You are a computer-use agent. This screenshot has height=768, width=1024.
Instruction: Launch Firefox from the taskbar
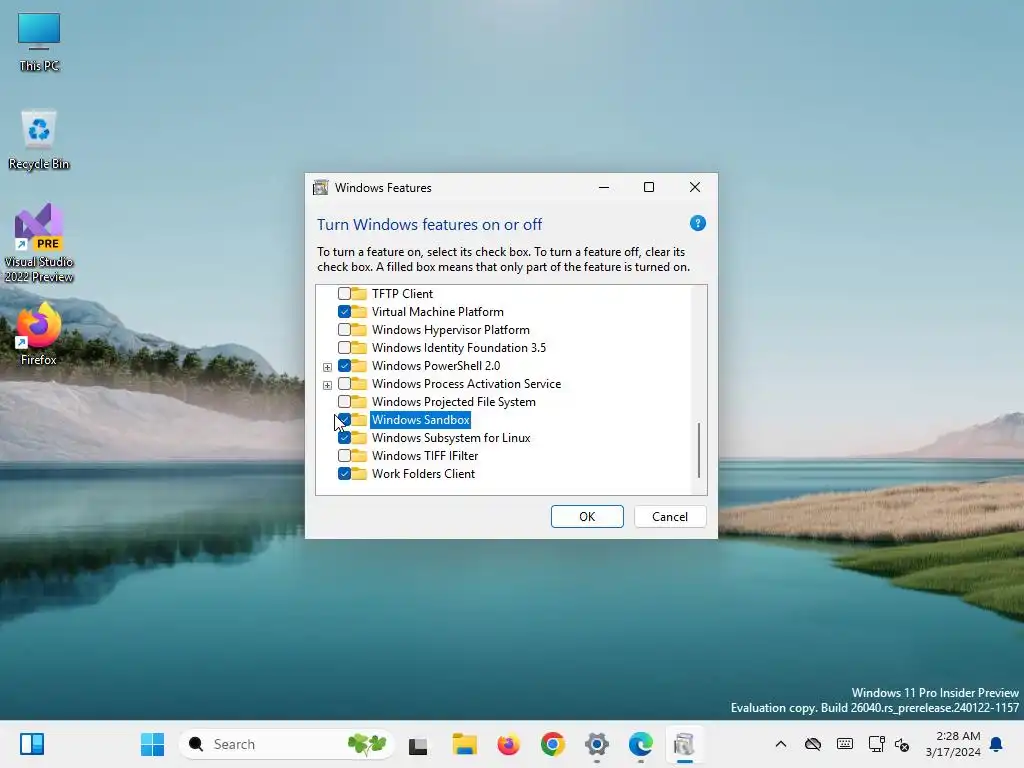[x=508, y=744]
